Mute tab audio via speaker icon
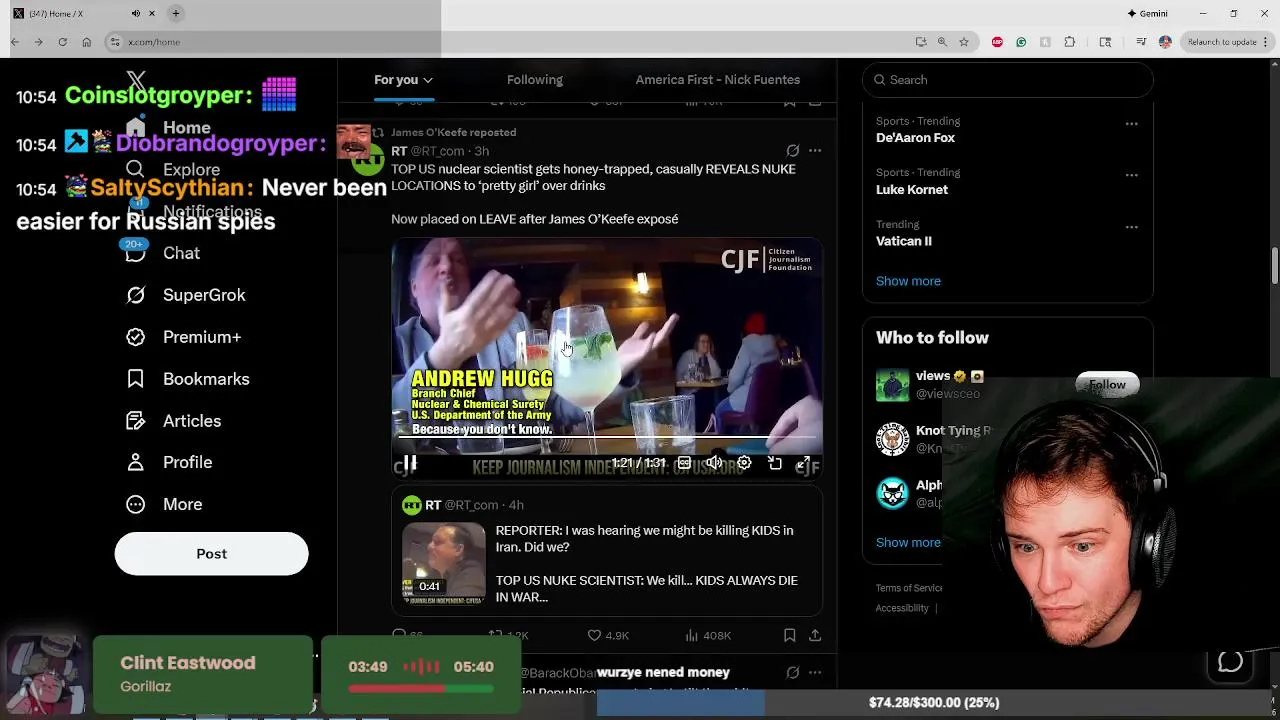Image resolution: width=1280 pixels, height=720 pixels. pos(136,13)
